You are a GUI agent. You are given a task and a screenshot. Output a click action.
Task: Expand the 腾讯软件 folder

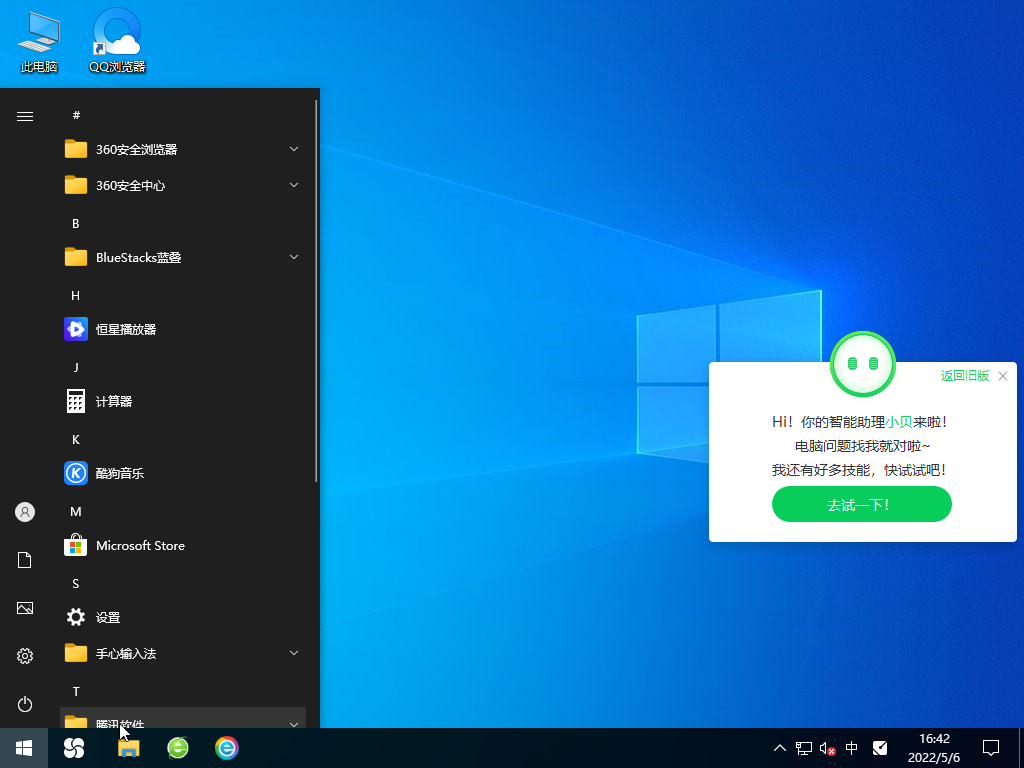(293, 723)
